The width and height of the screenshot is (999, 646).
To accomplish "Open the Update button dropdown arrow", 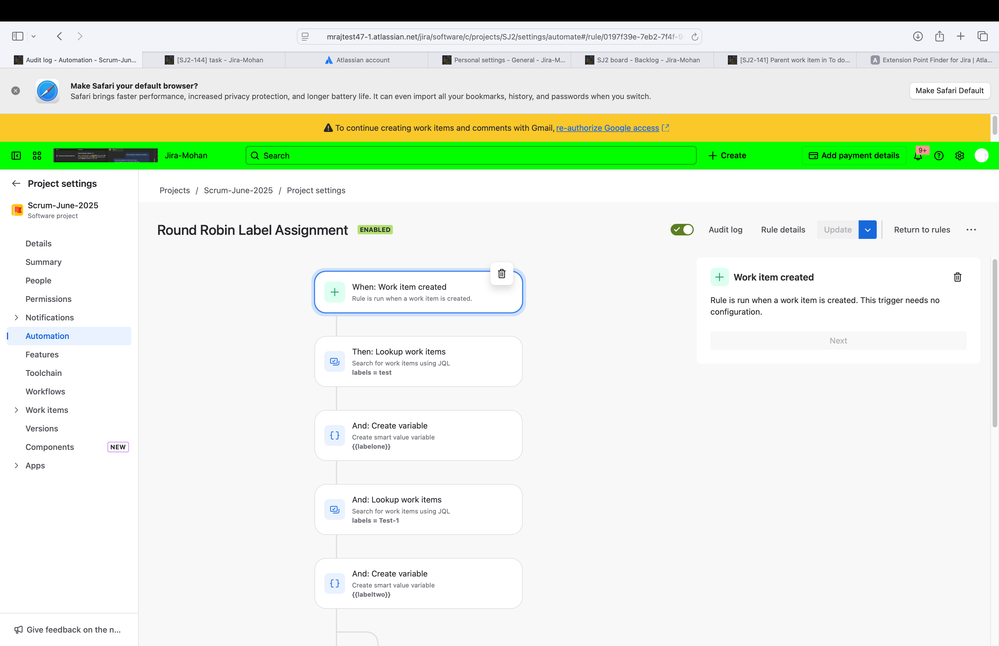I will [x=867, y=229].
